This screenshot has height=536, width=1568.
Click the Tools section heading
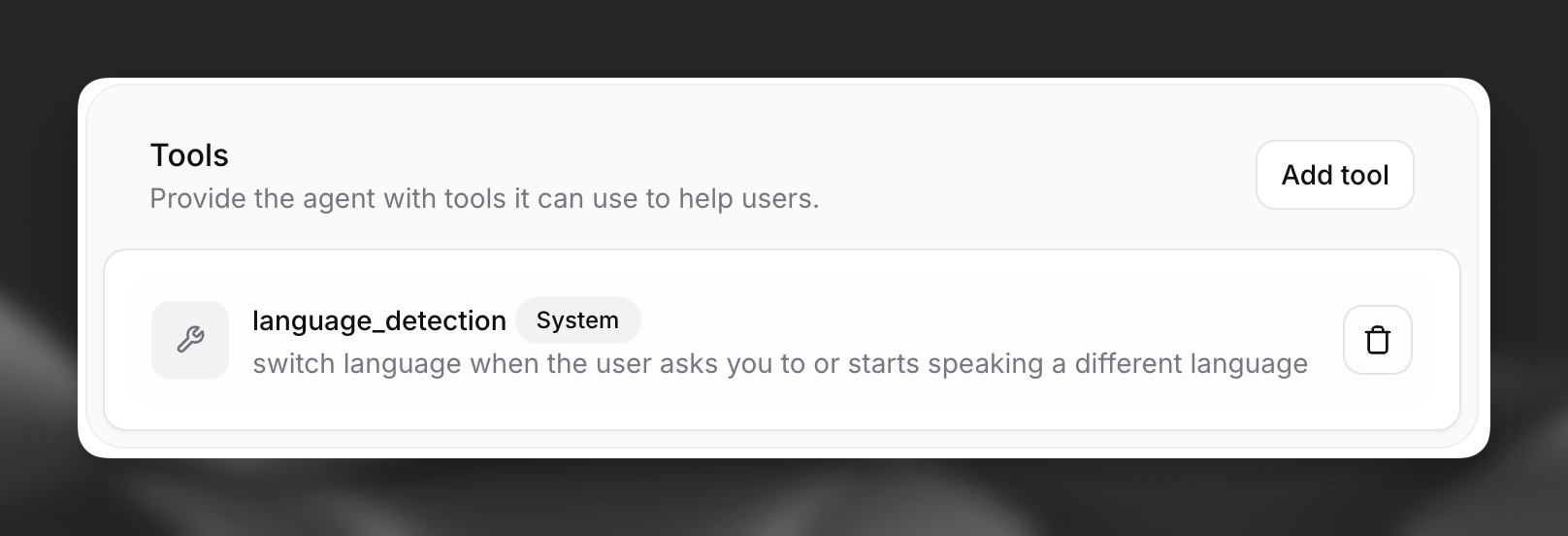(x=189, y=155)
